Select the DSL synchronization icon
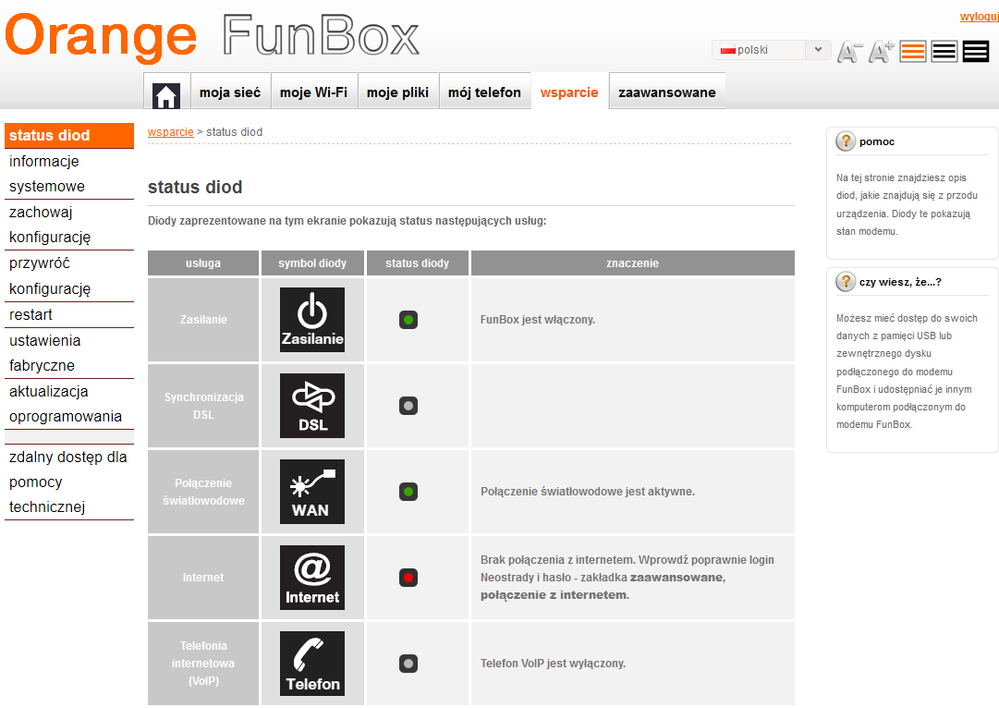Image resolution: width=999 pixels, height=708 pixels. pyautogui.click(x=313, y=405)
